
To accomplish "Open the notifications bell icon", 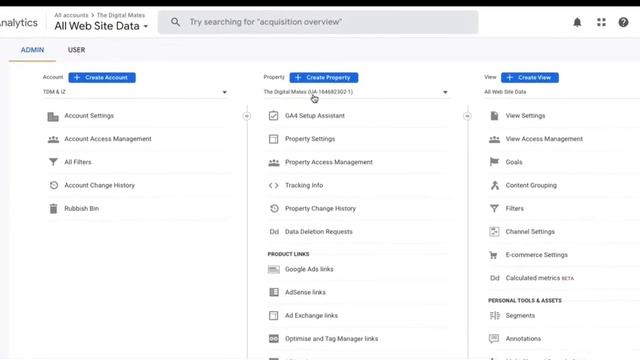I will (577, 22).
